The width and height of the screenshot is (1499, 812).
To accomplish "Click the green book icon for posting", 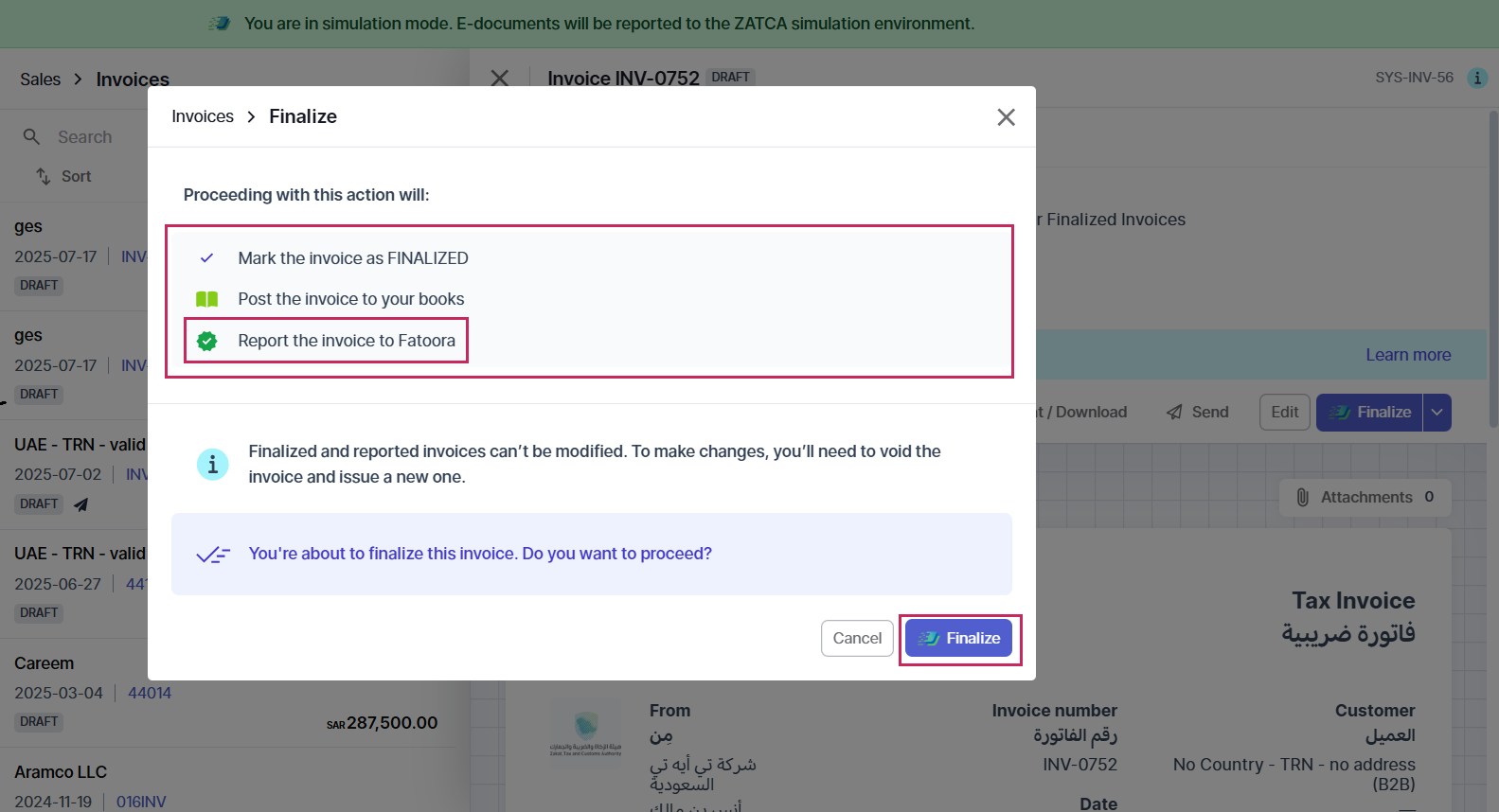I will pos(206,299).
